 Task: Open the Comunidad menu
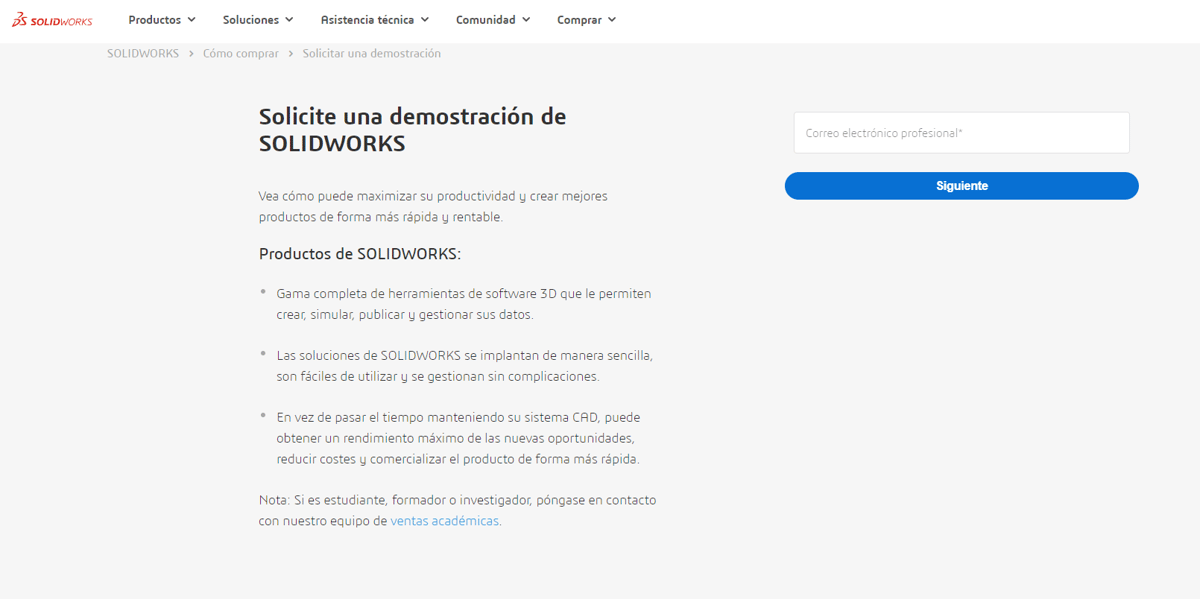[x=493, y=20]
